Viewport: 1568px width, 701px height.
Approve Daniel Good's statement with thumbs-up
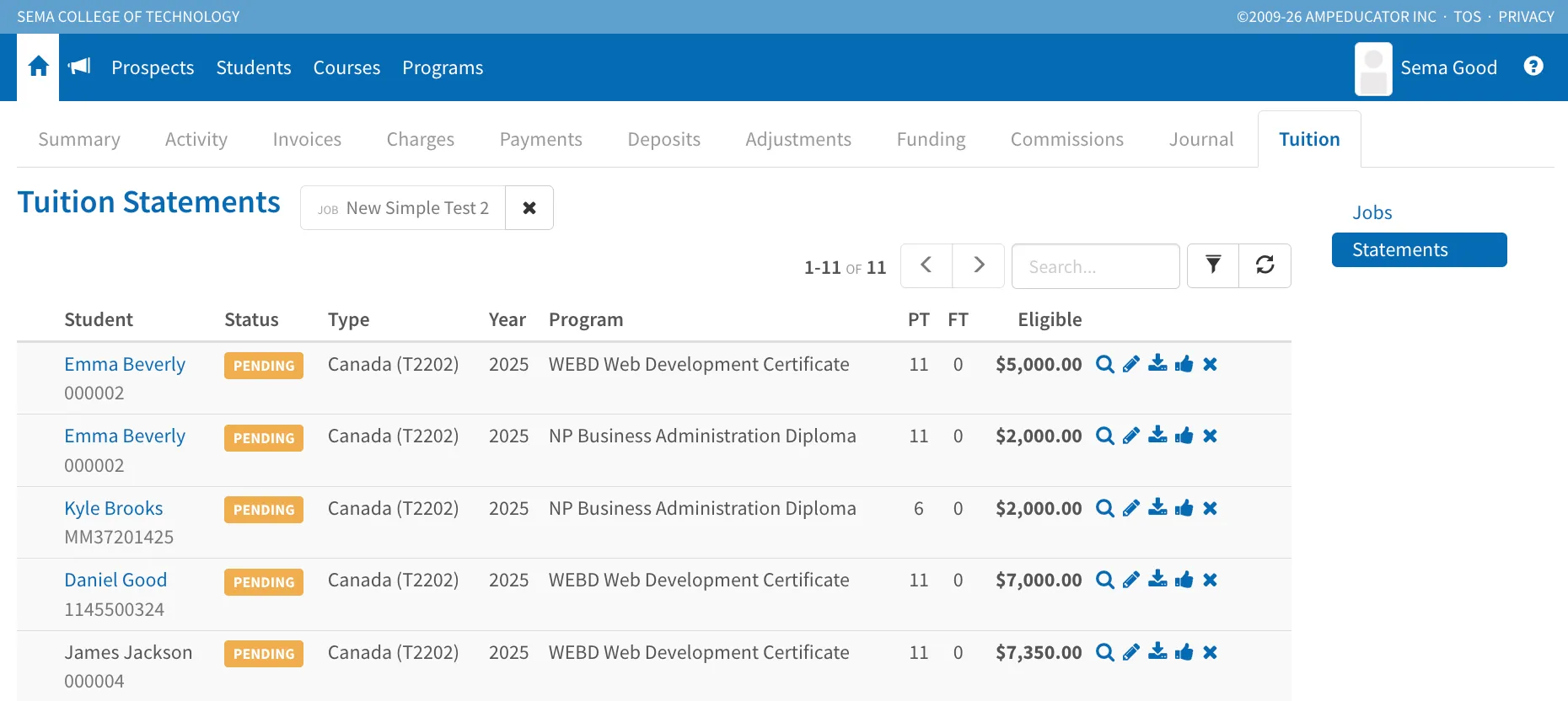coord(1184,580)
